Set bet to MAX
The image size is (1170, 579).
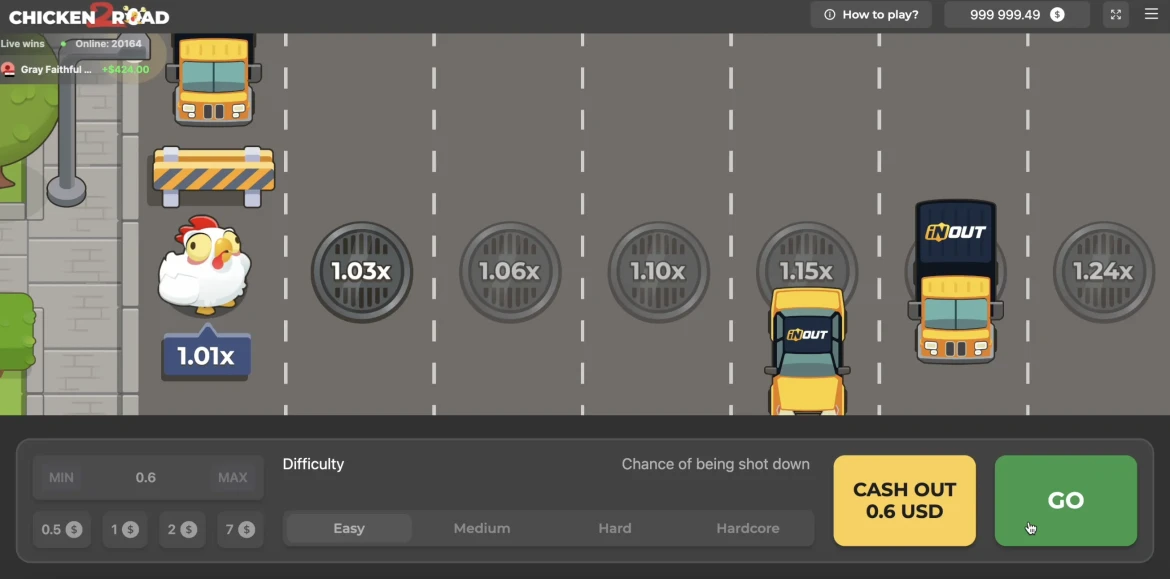232,478
